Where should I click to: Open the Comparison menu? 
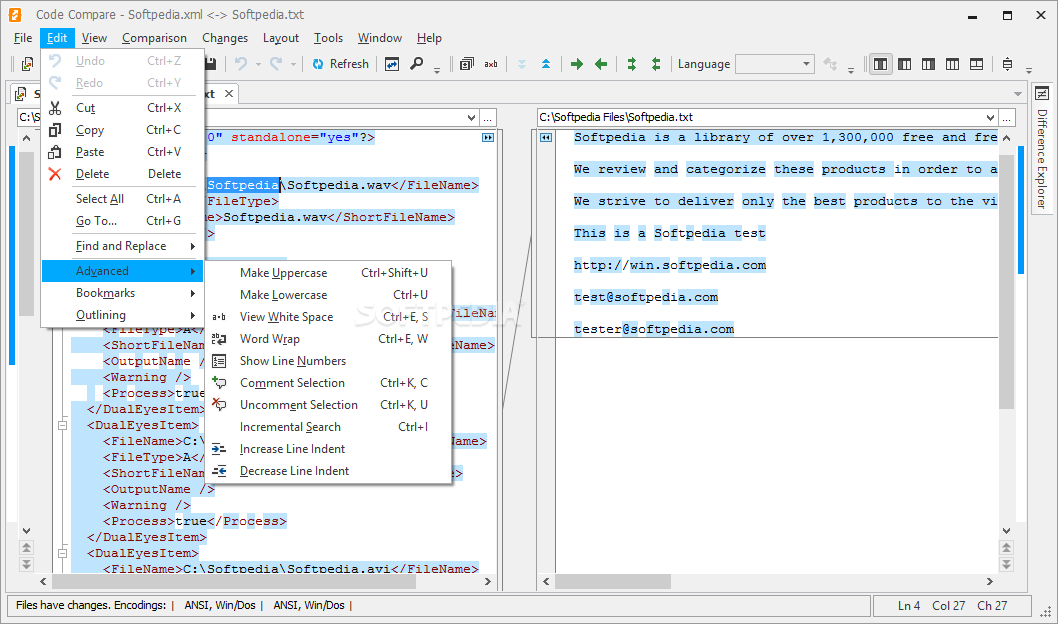pos(155,38)
